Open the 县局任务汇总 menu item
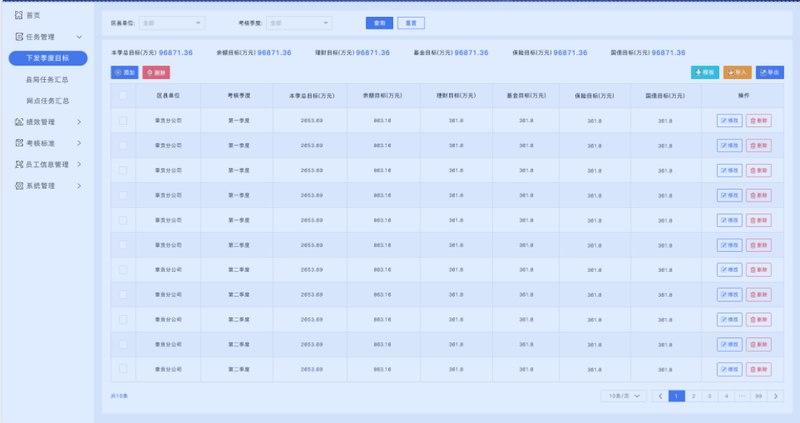The width and height of the screenshot is (800, 423). click(47, 80)
